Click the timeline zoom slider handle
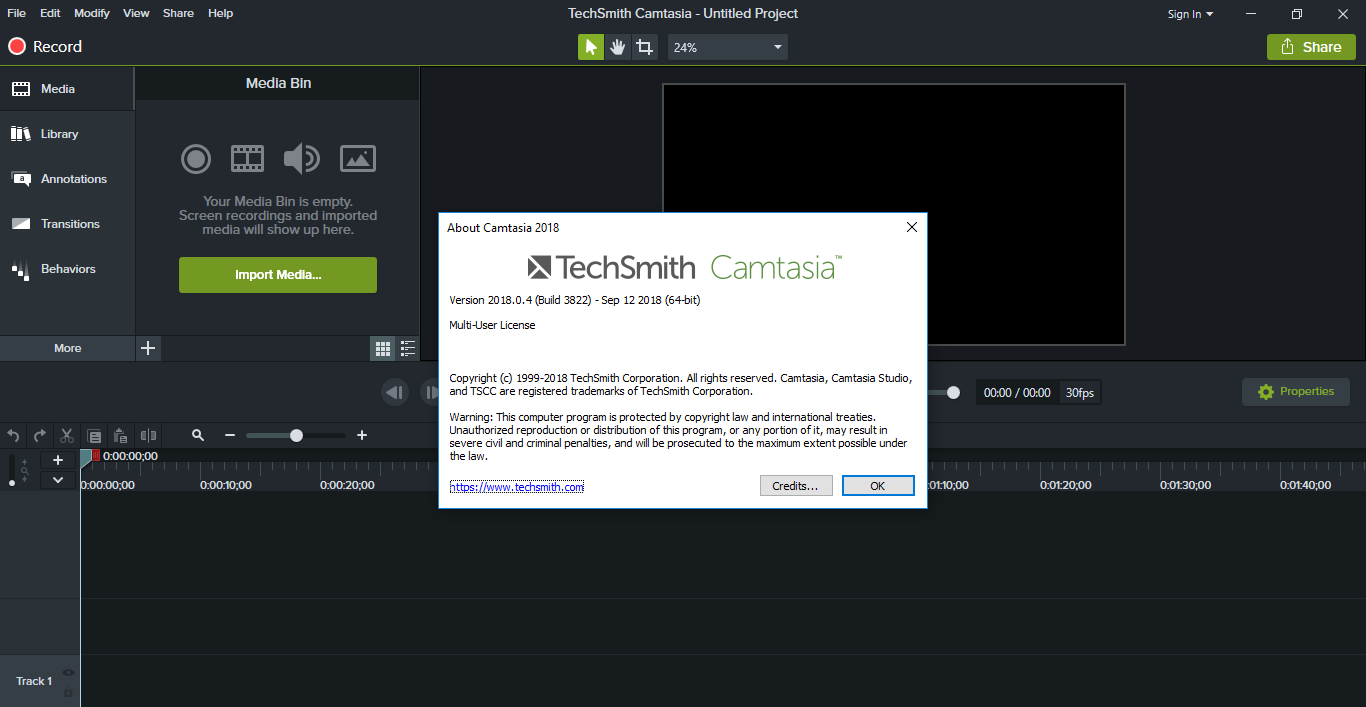 296,435
